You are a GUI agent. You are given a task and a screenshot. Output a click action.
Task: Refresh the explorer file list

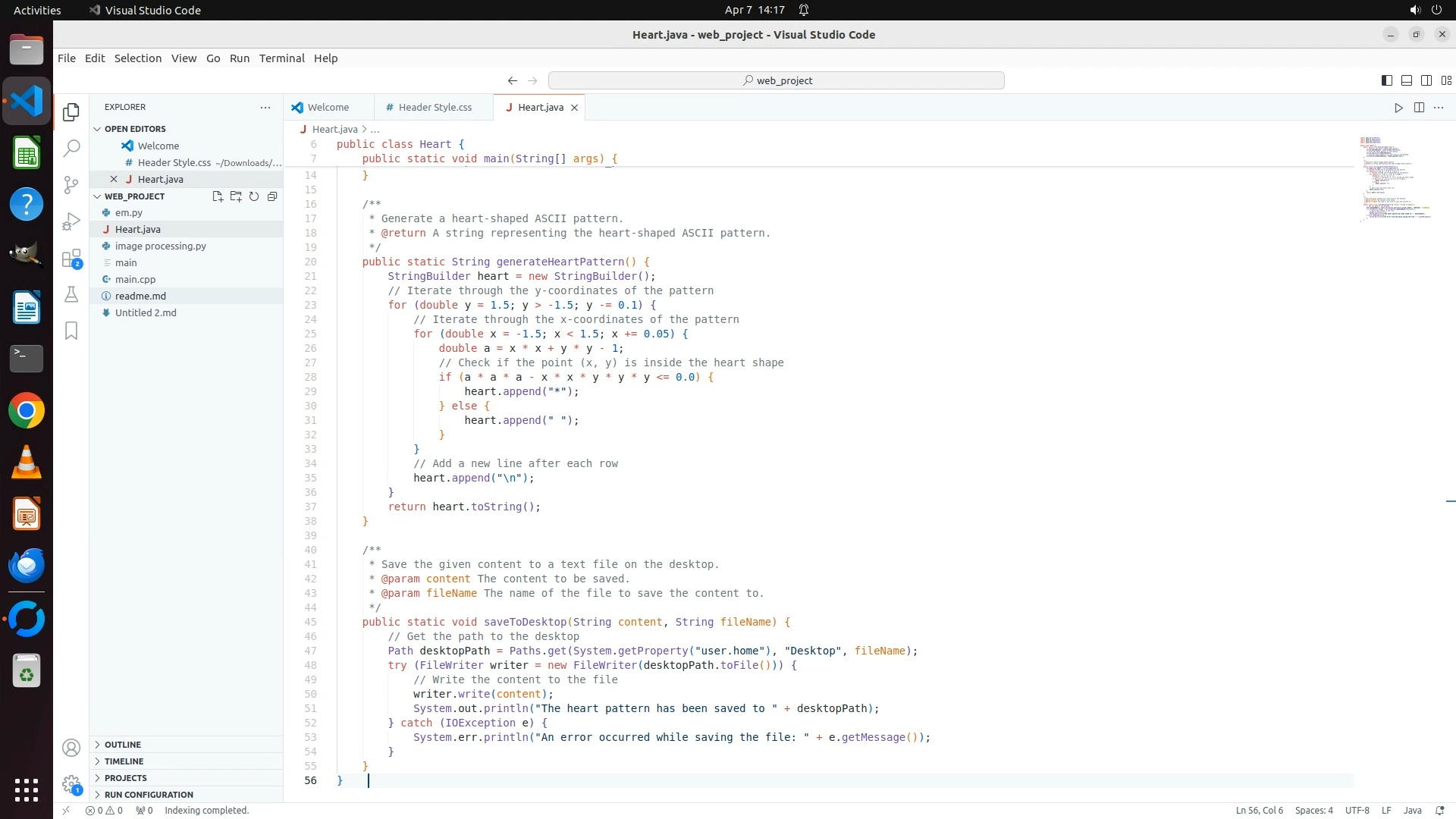point(254,196)
